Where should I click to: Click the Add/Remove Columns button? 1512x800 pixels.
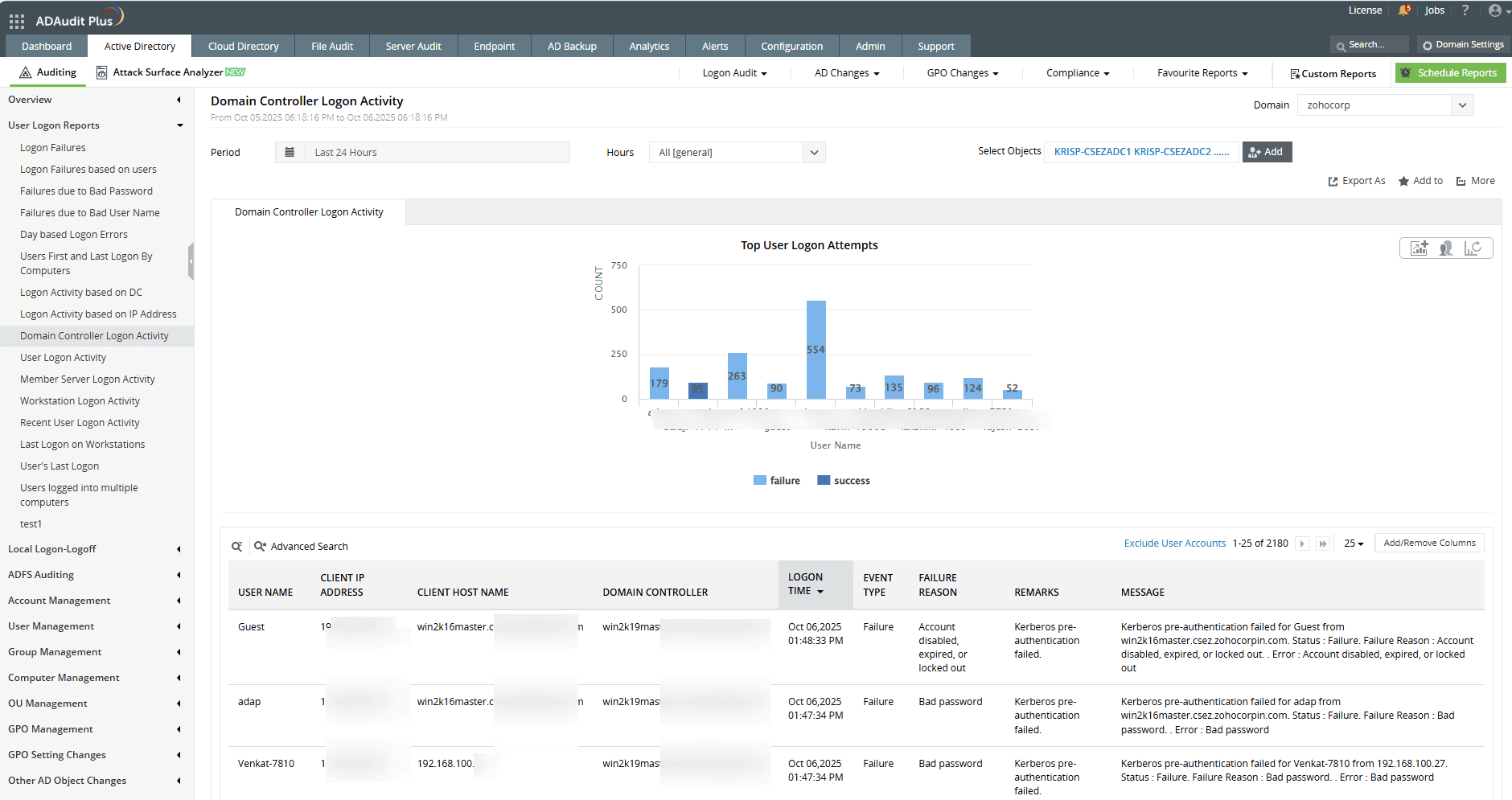(x=1429, y=543)
